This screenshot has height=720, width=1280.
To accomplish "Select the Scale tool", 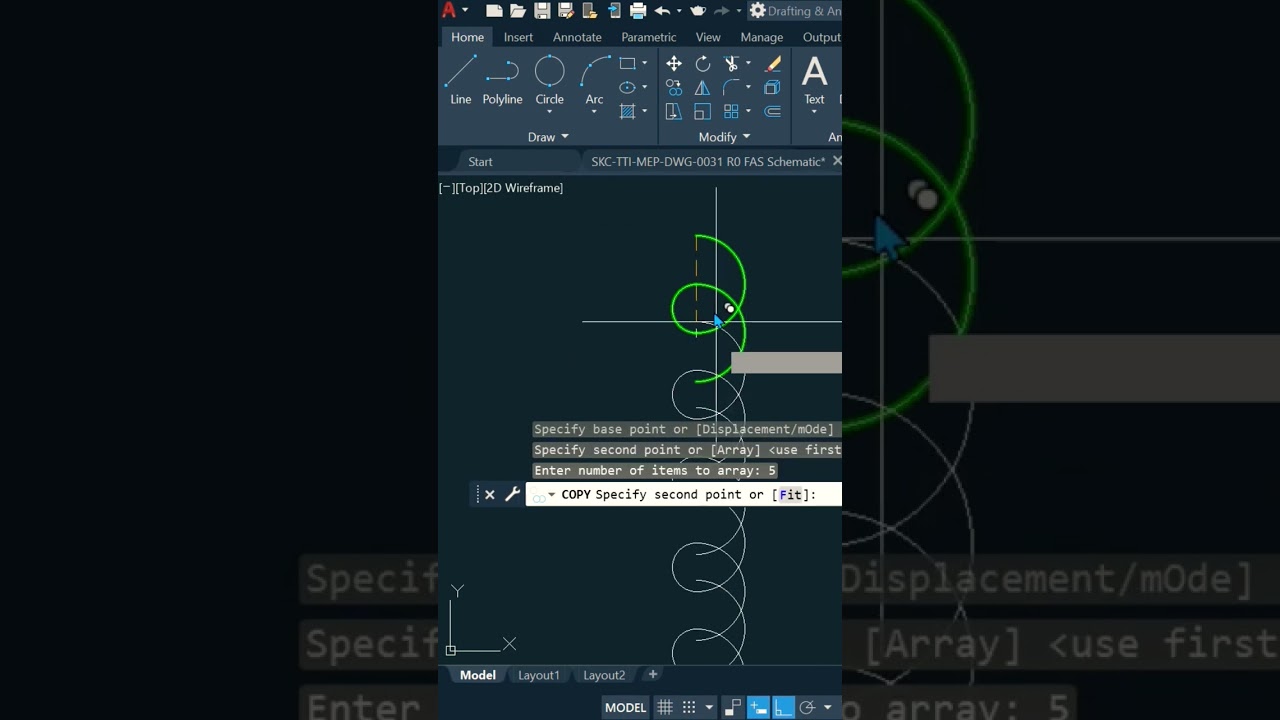I will [703, 111].
